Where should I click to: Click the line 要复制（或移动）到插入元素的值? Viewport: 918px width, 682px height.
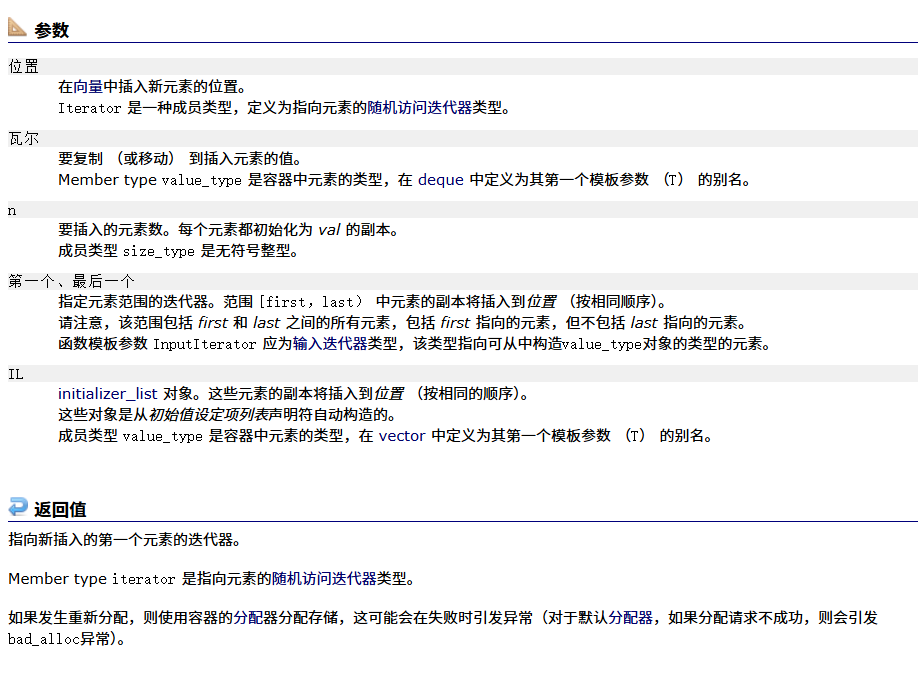tap(180, 159)
